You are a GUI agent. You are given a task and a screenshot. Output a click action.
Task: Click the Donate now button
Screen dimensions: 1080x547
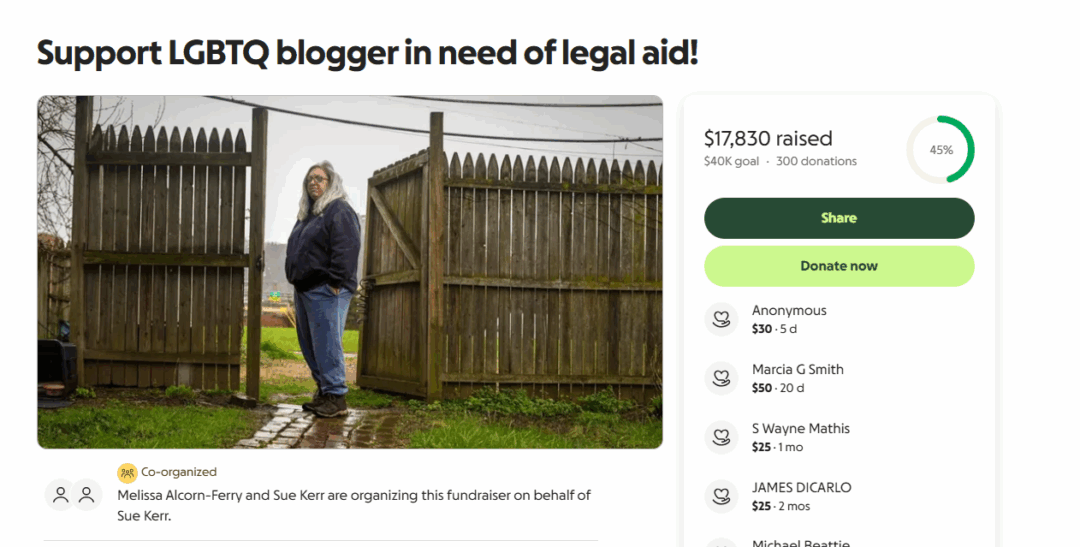tap(839, 266)
